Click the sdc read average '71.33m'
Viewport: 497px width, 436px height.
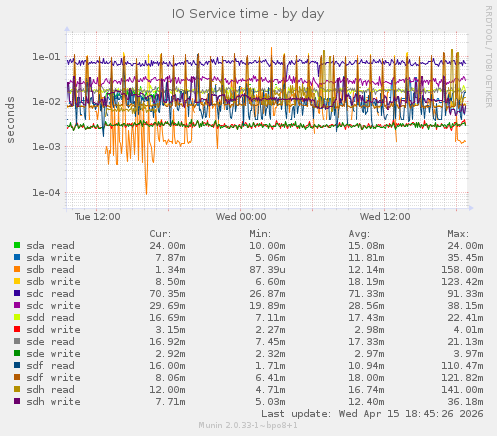pyautogui.click(x=366, y=294)
